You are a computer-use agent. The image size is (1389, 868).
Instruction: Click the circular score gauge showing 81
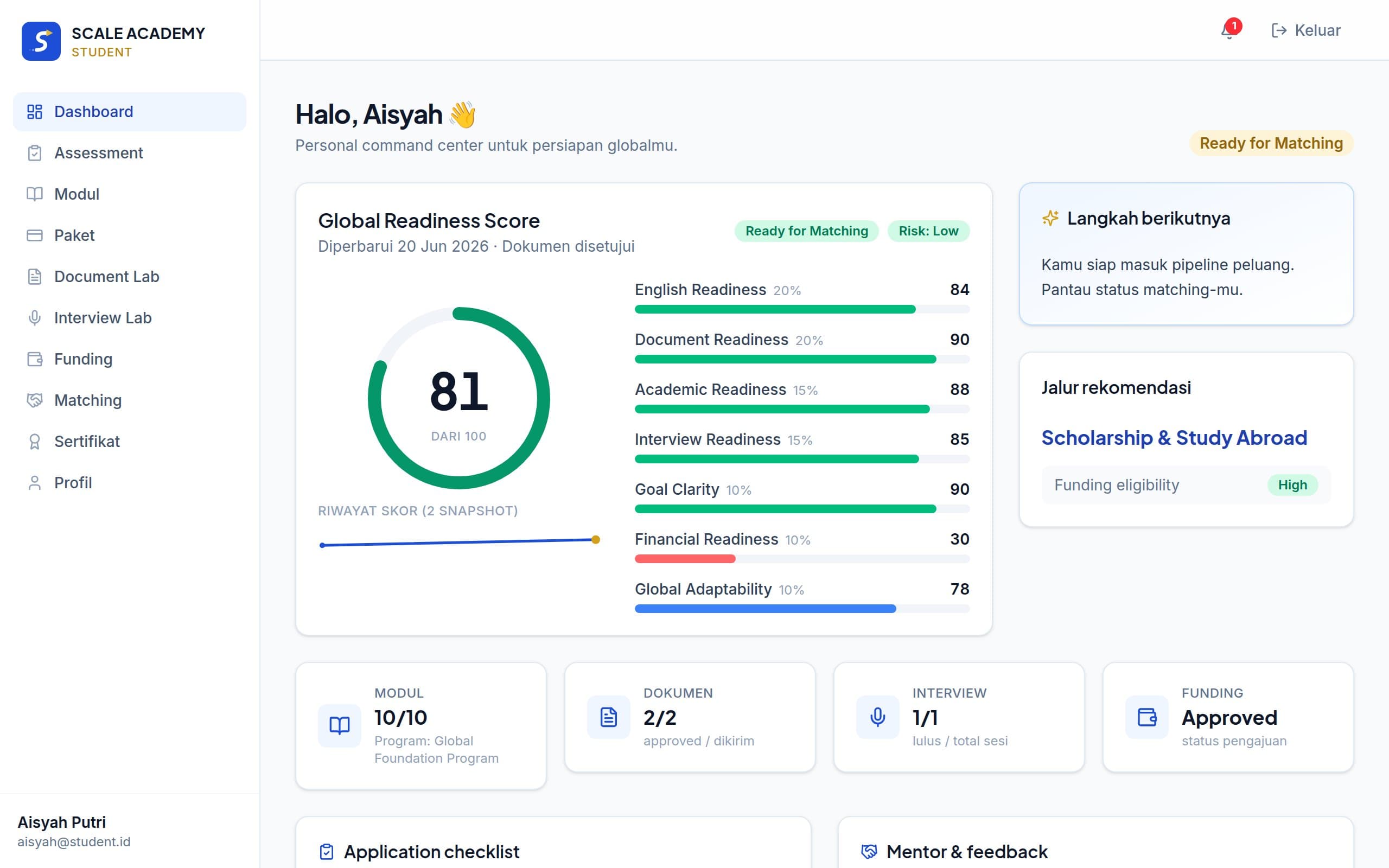(x=458, y=398)
